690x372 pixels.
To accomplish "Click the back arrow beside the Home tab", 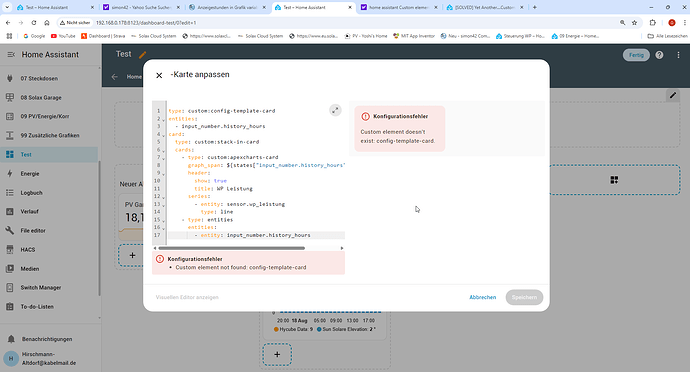I will [114, 77].
